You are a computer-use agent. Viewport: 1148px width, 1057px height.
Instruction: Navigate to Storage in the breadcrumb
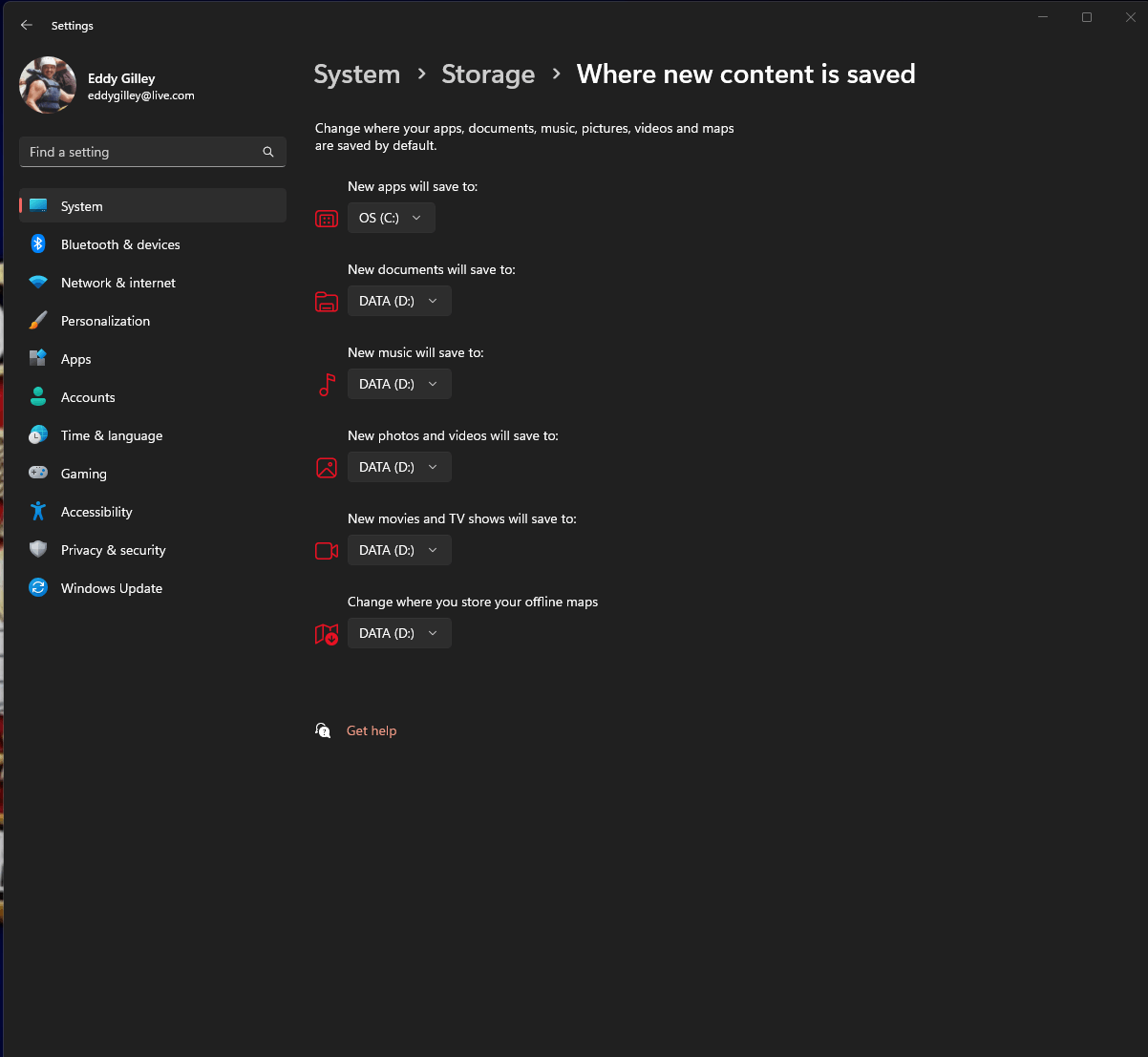click(488, 74)
